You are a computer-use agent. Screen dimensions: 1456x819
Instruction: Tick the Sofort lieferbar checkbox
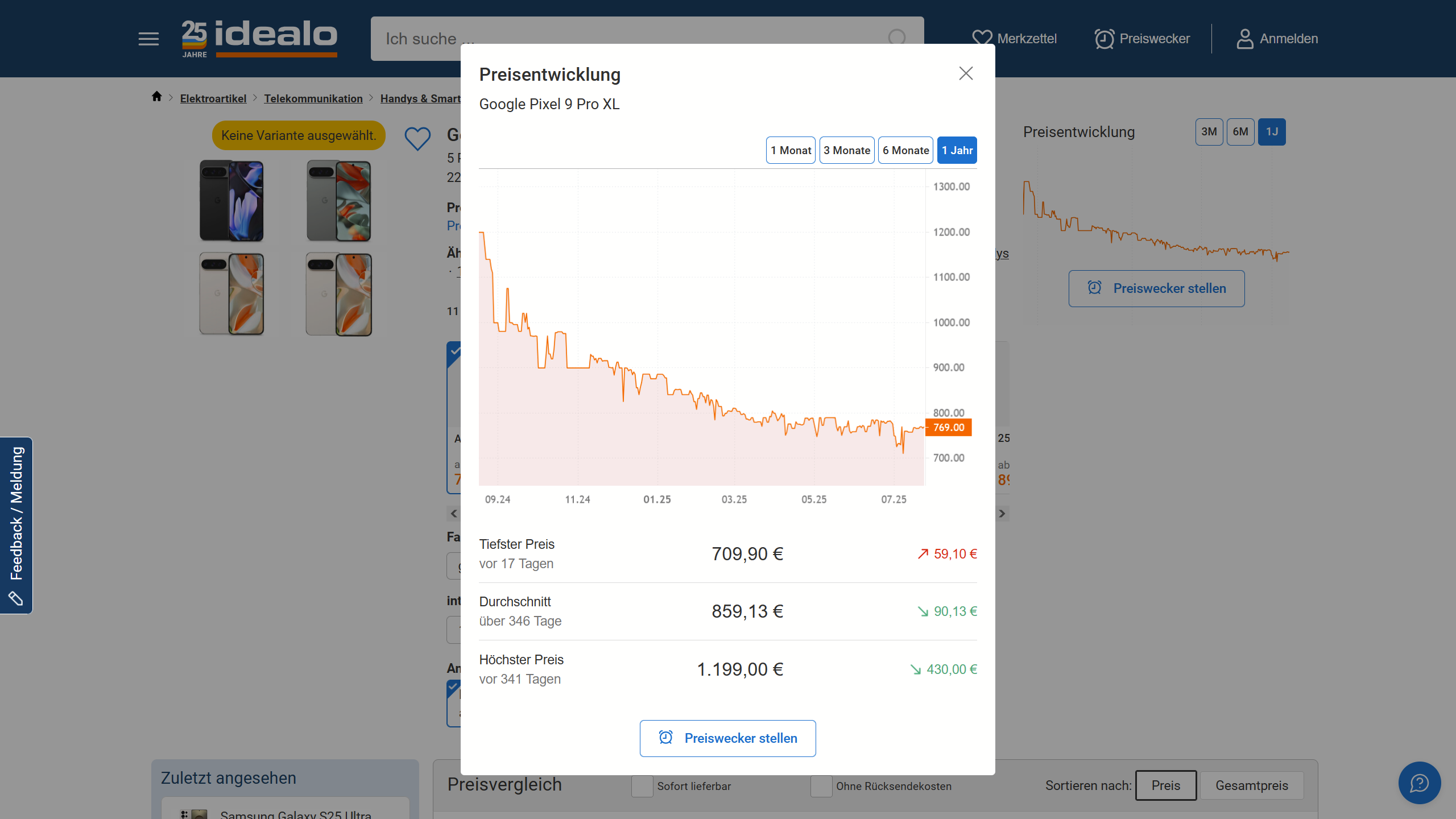(x=642, y=786)
